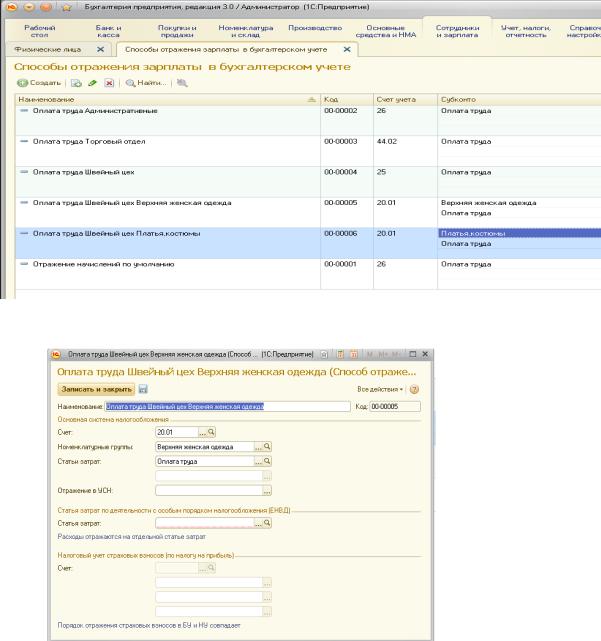Click the Код column header
The width and height of the screenshot is (601, 641).
coord(347,99)
